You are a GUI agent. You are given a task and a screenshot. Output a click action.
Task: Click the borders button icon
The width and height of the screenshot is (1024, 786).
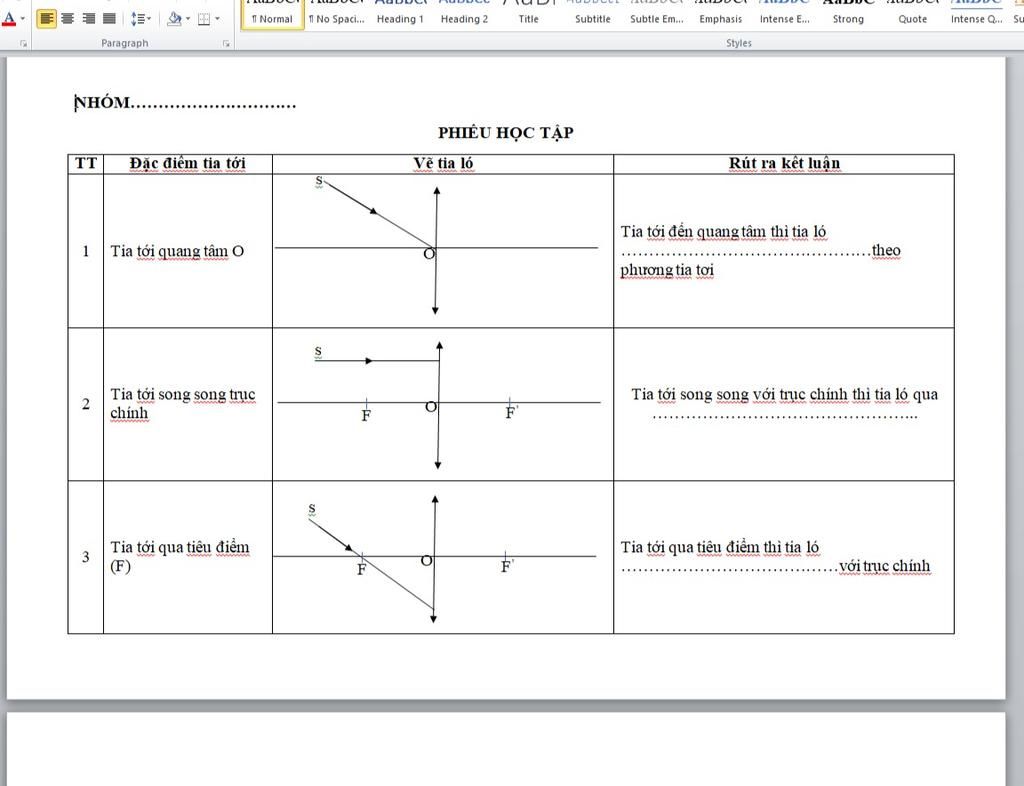(x=204, y=19)
